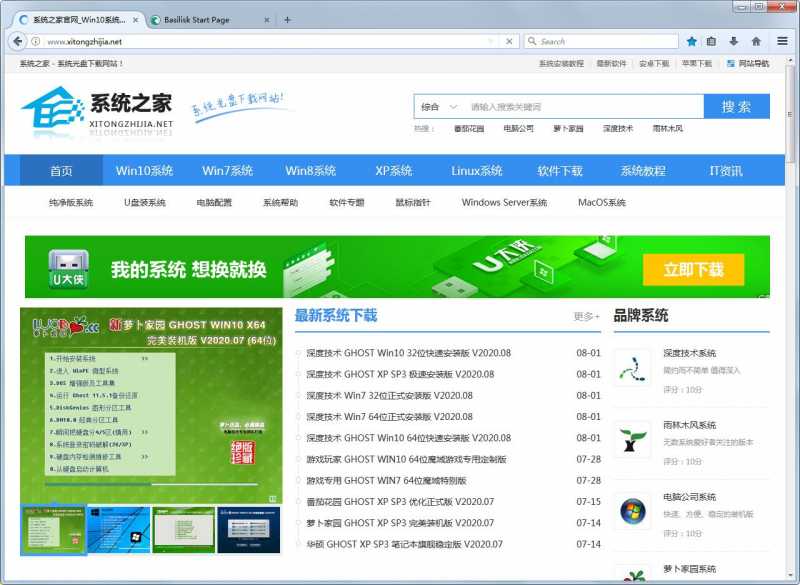Click the bookmarks clipboard icon near the toolbar
This screenshot has width=800, height=585.
[713, 41]
